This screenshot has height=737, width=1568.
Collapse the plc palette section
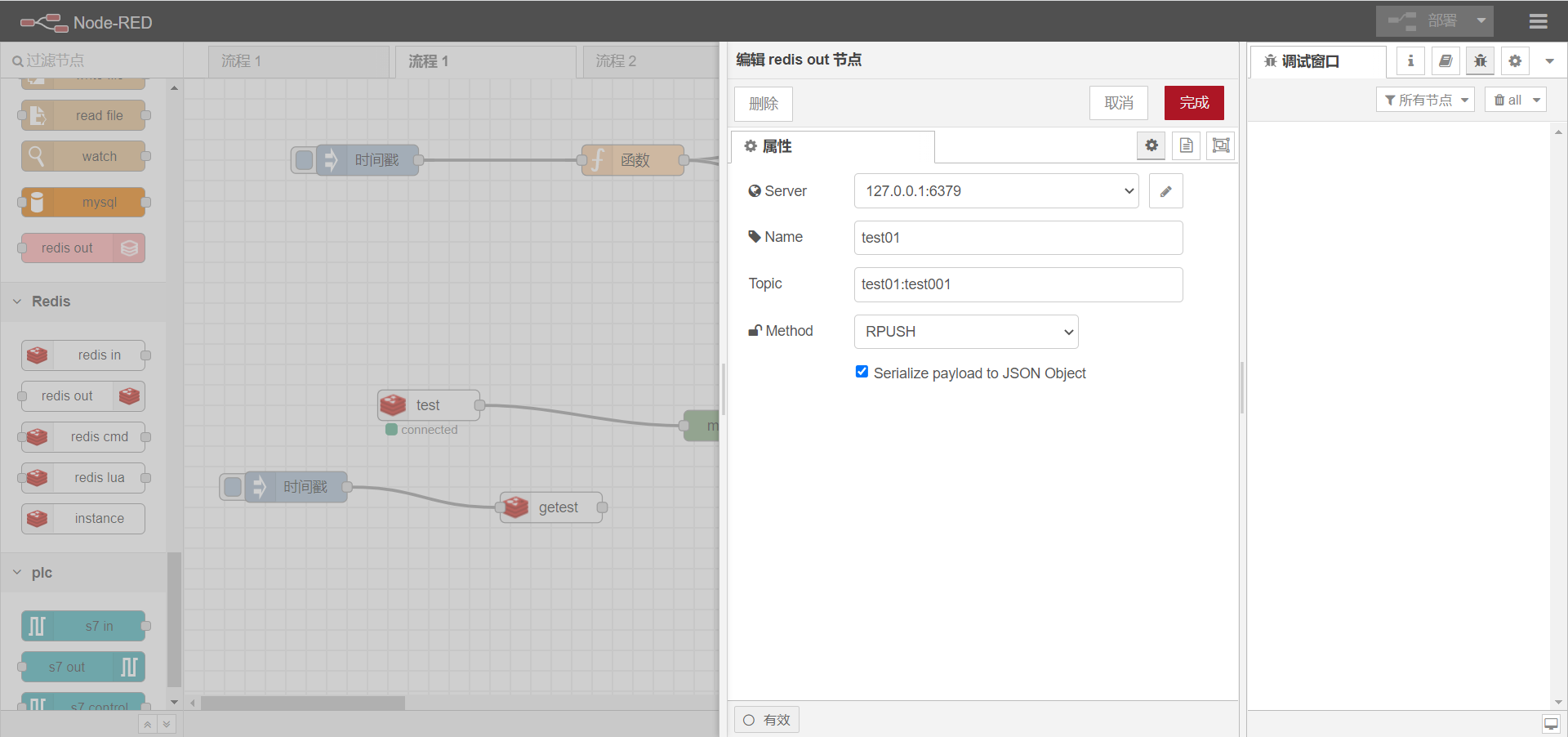(17, 572)
